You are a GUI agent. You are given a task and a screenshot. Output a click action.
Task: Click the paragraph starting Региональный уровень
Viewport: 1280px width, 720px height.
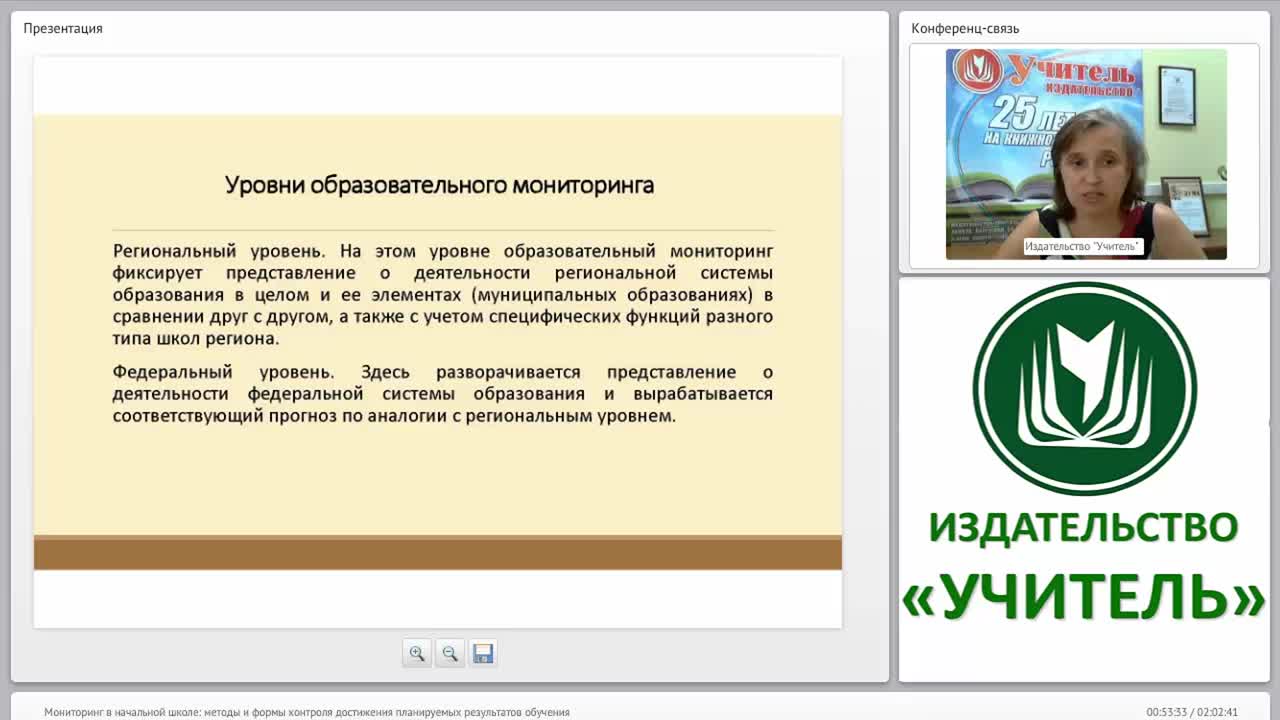click(x=443, y=294)
